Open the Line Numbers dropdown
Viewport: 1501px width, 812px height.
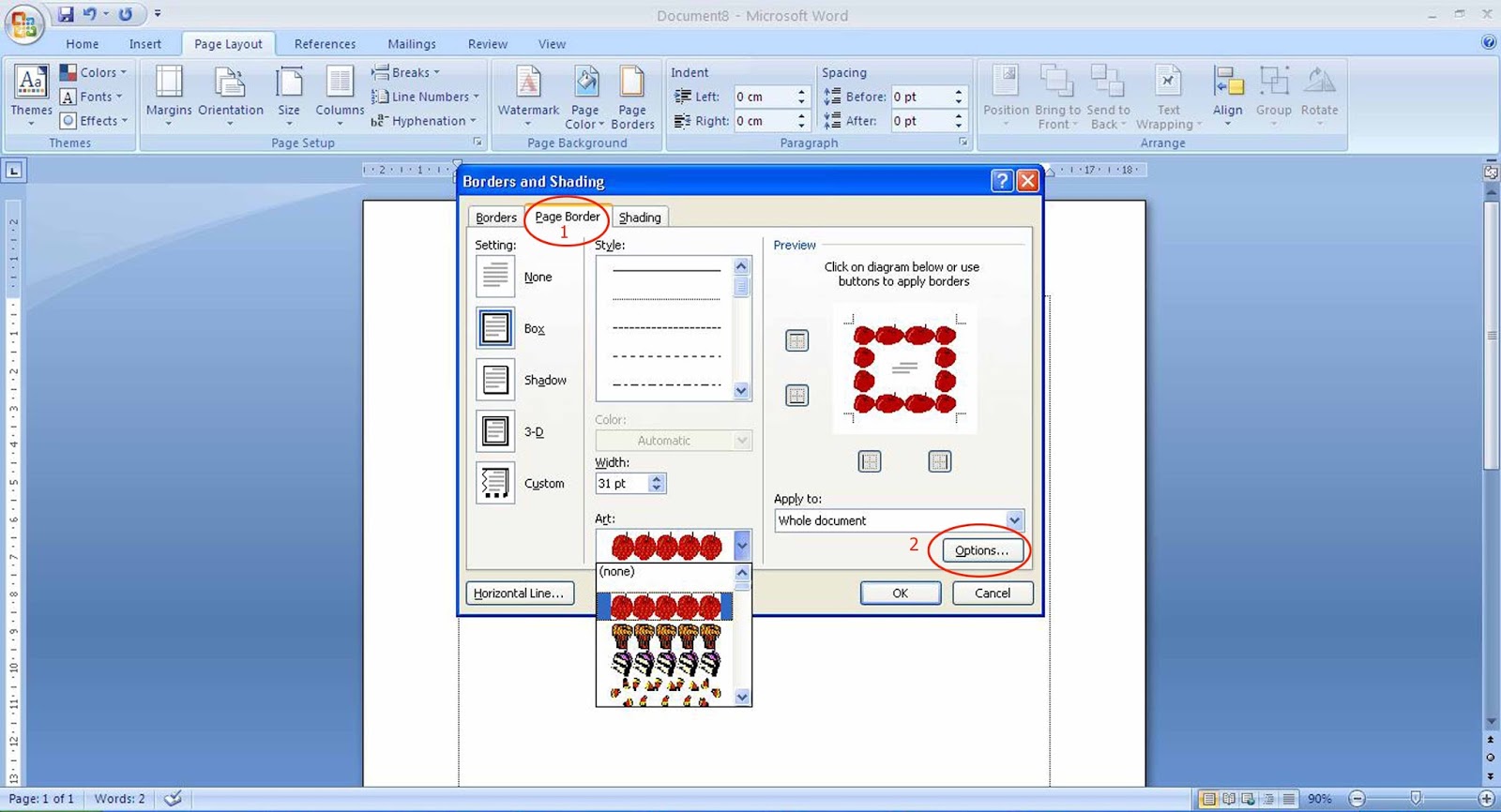pyautogui.click(x=425, y=97)
